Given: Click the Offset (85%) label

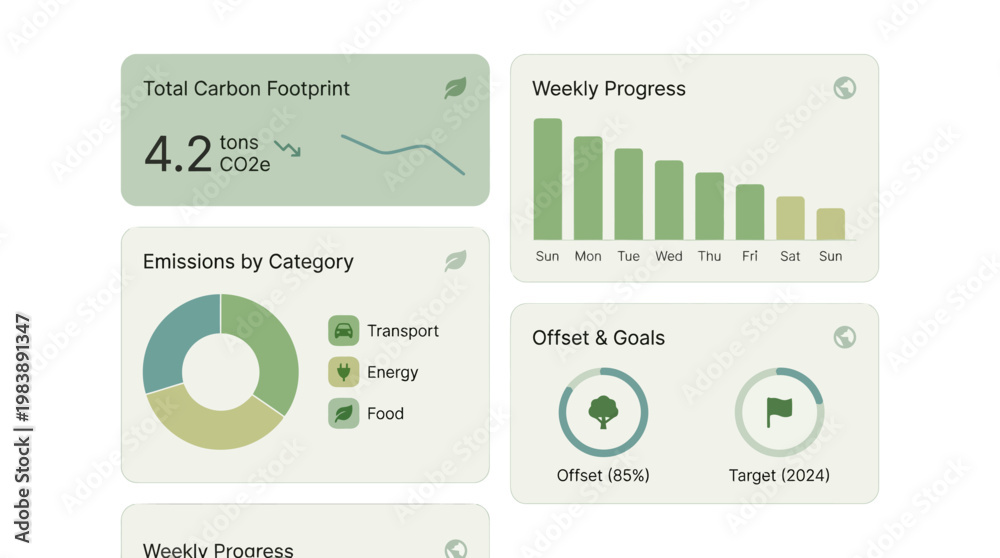Looking at the screenshot, I should 603,475.
